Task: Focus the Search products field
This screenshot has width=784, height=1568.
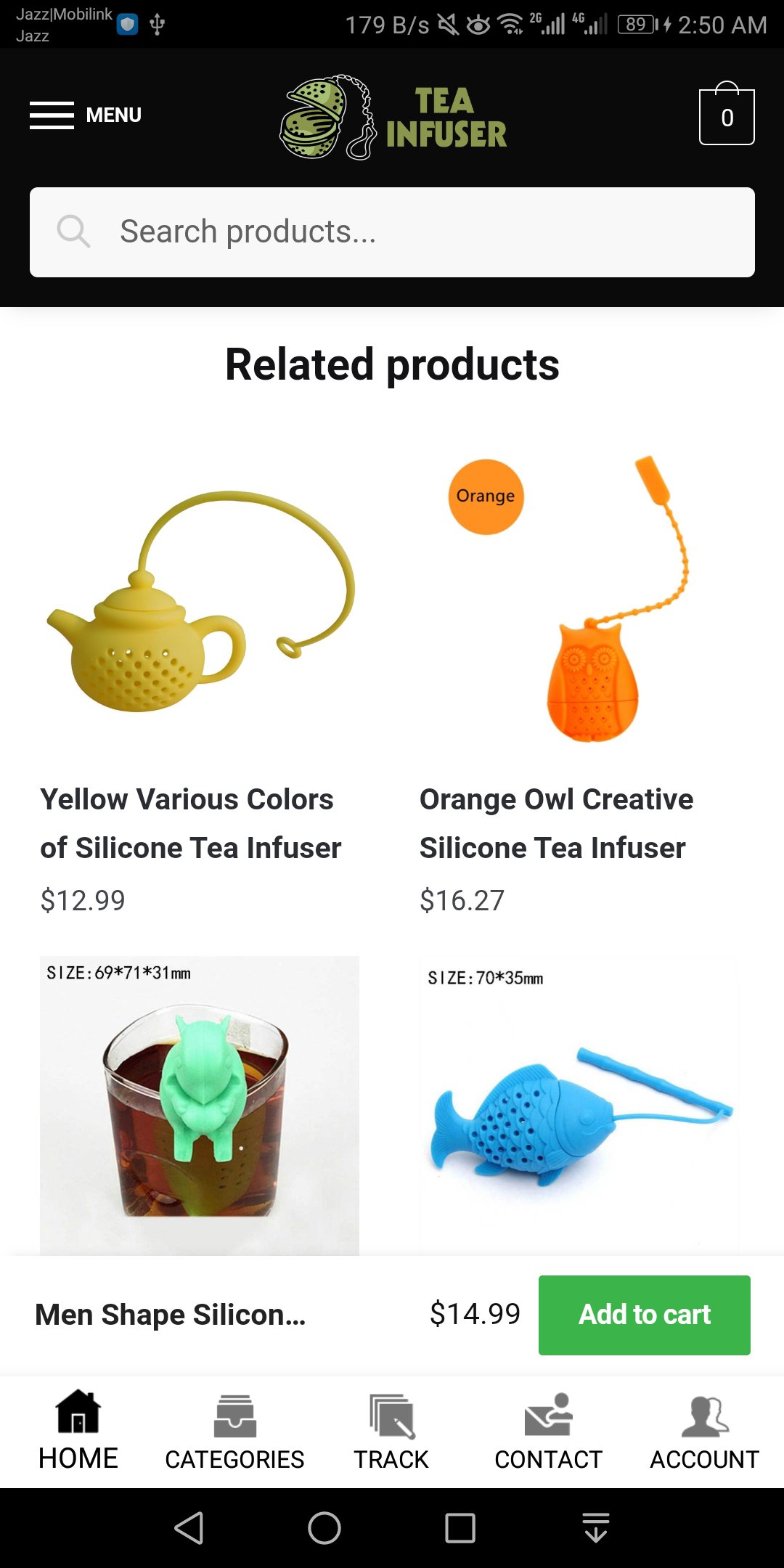Action: (392, 232)
